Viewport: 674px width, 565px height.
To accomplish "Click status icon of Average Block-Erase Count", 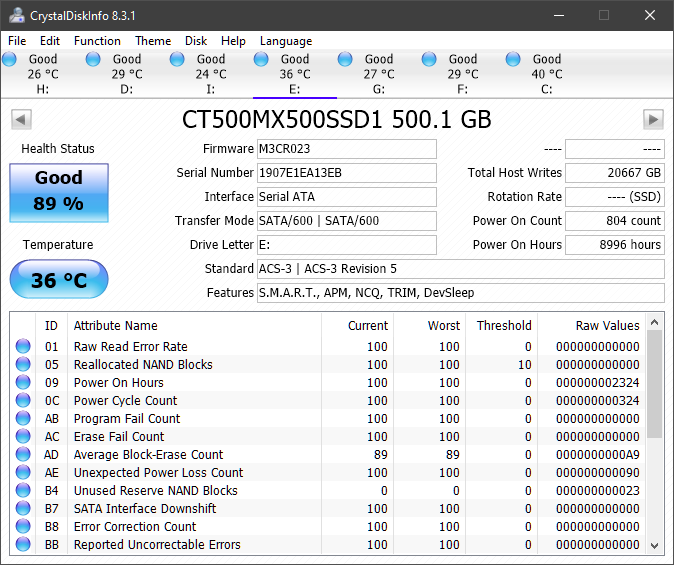I will [23, 454].
